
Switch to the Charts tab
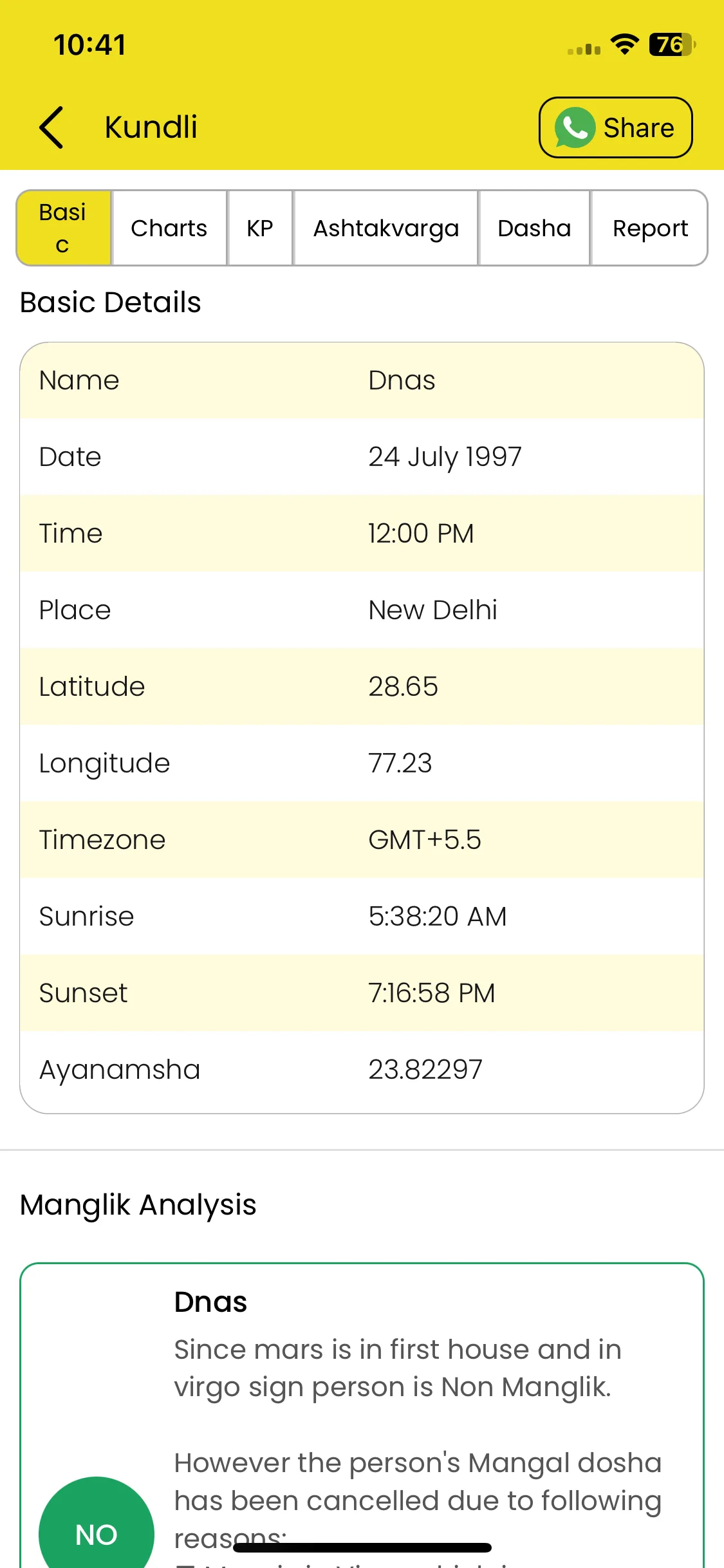[x=169, y=228]
